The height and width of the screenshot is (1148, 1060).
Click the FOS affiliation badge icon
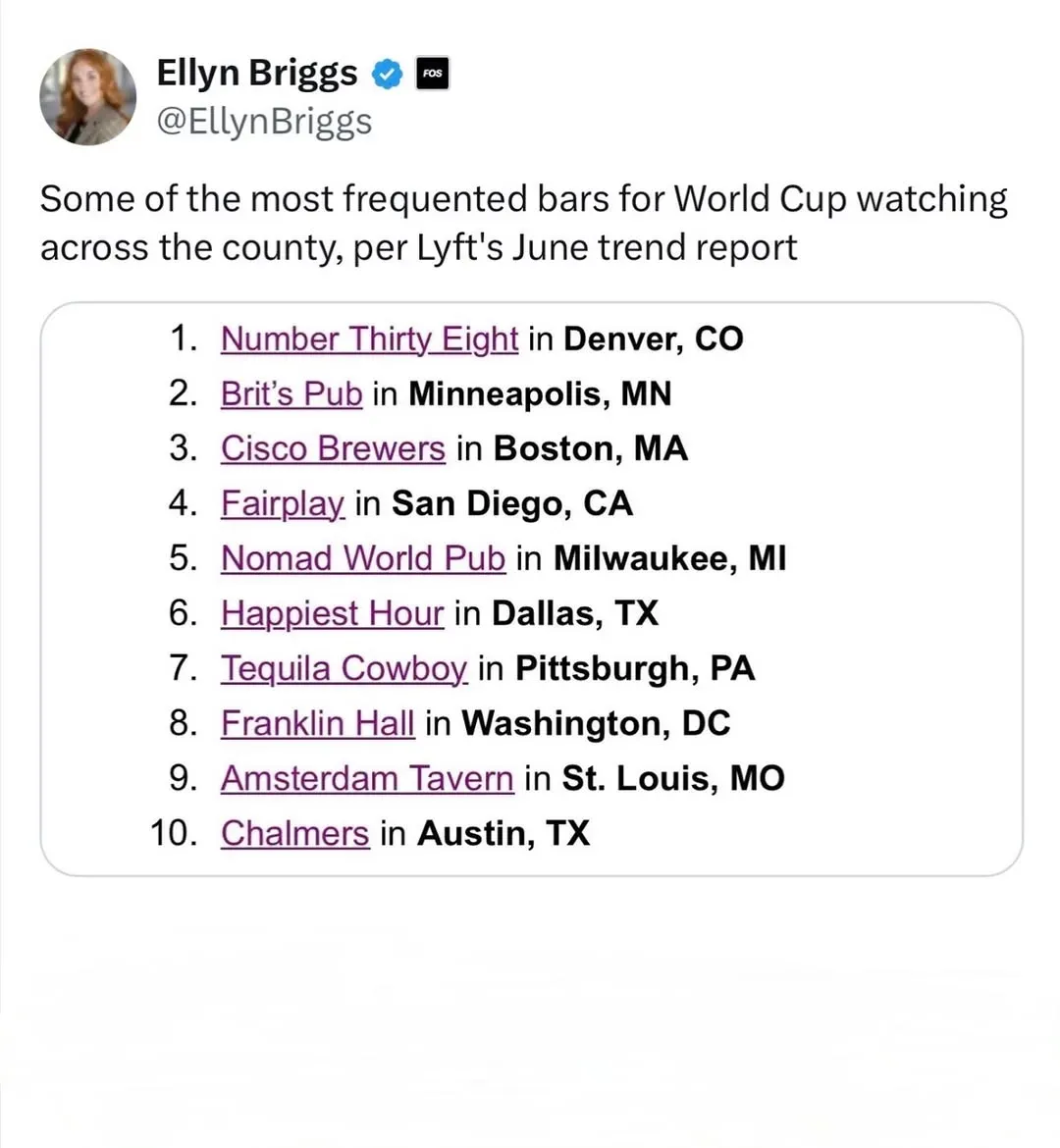(x=432, y=74)
